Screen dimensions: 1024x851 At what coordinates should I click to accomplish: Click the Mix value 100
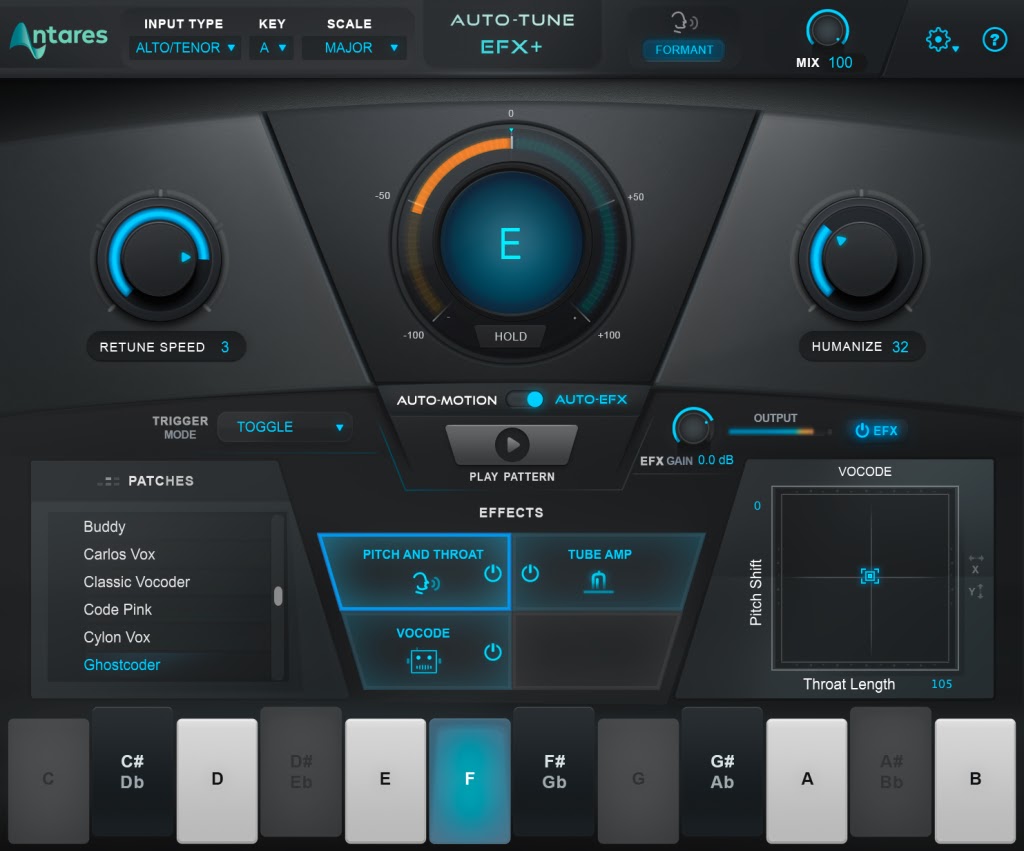pyautogui.click(x=840, y=63)
